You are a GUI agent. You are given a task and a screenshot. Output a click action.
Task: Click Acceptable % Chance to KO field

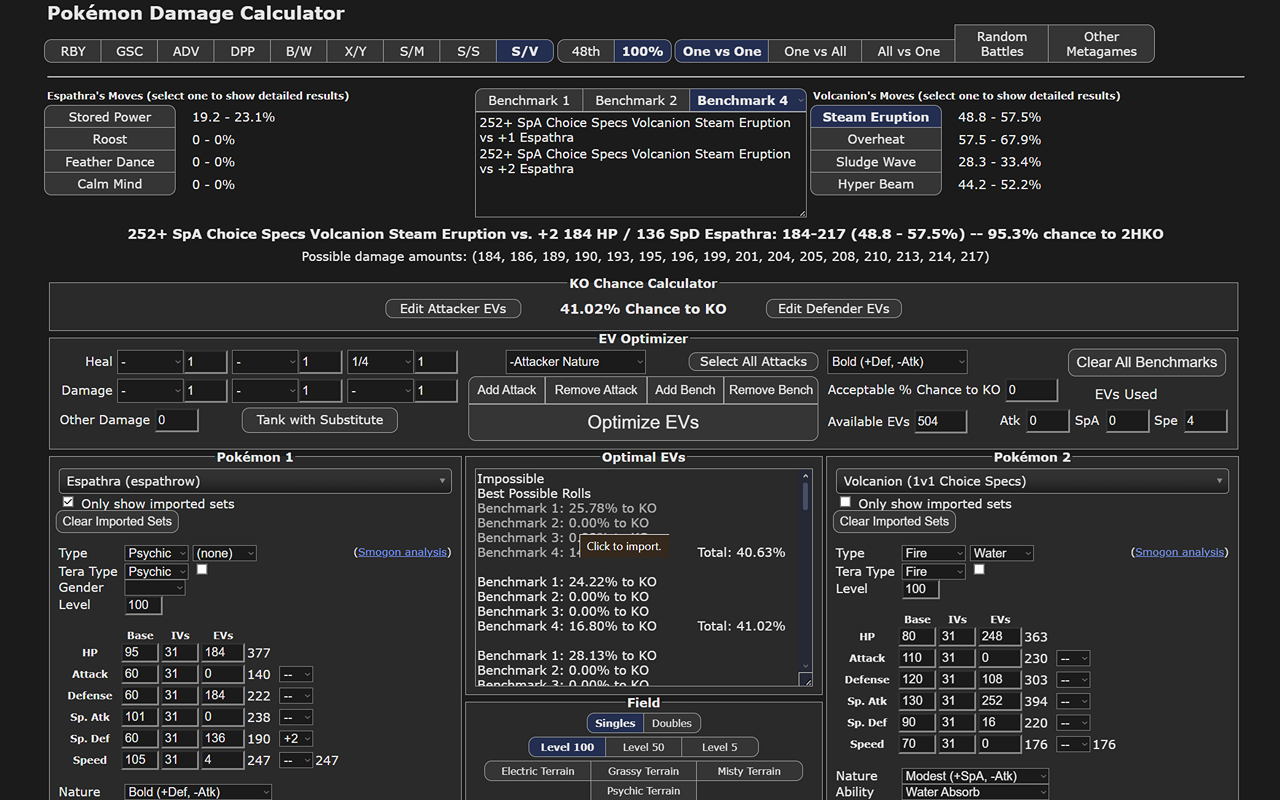pyautogui.click(x=1031, y=390)
